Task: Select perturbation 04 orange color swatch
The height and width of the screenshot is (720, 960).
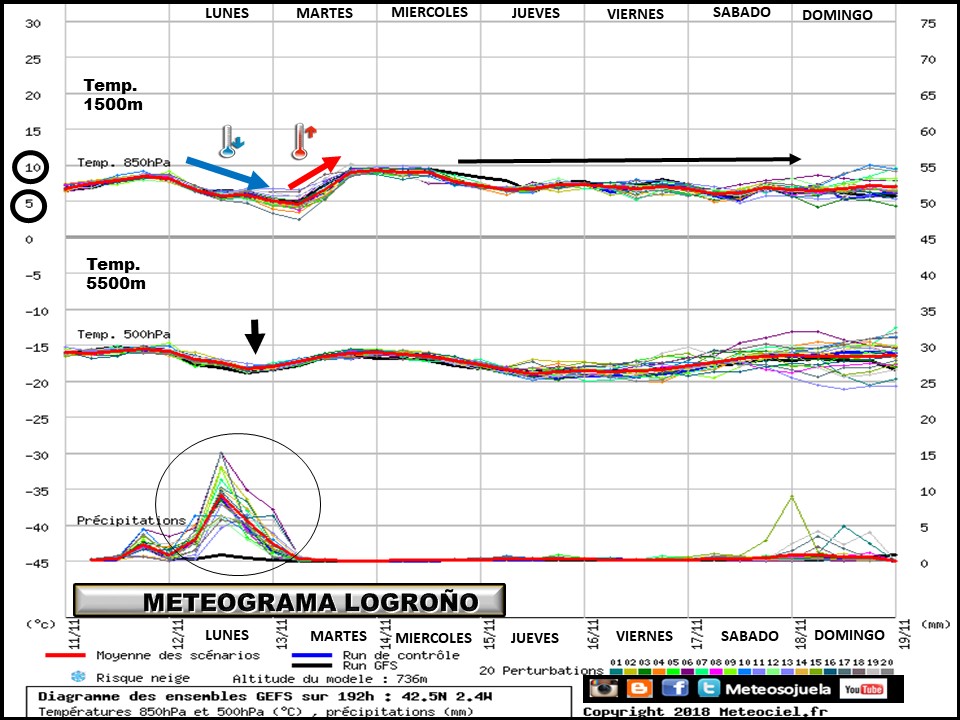Action: coord(659,672)
